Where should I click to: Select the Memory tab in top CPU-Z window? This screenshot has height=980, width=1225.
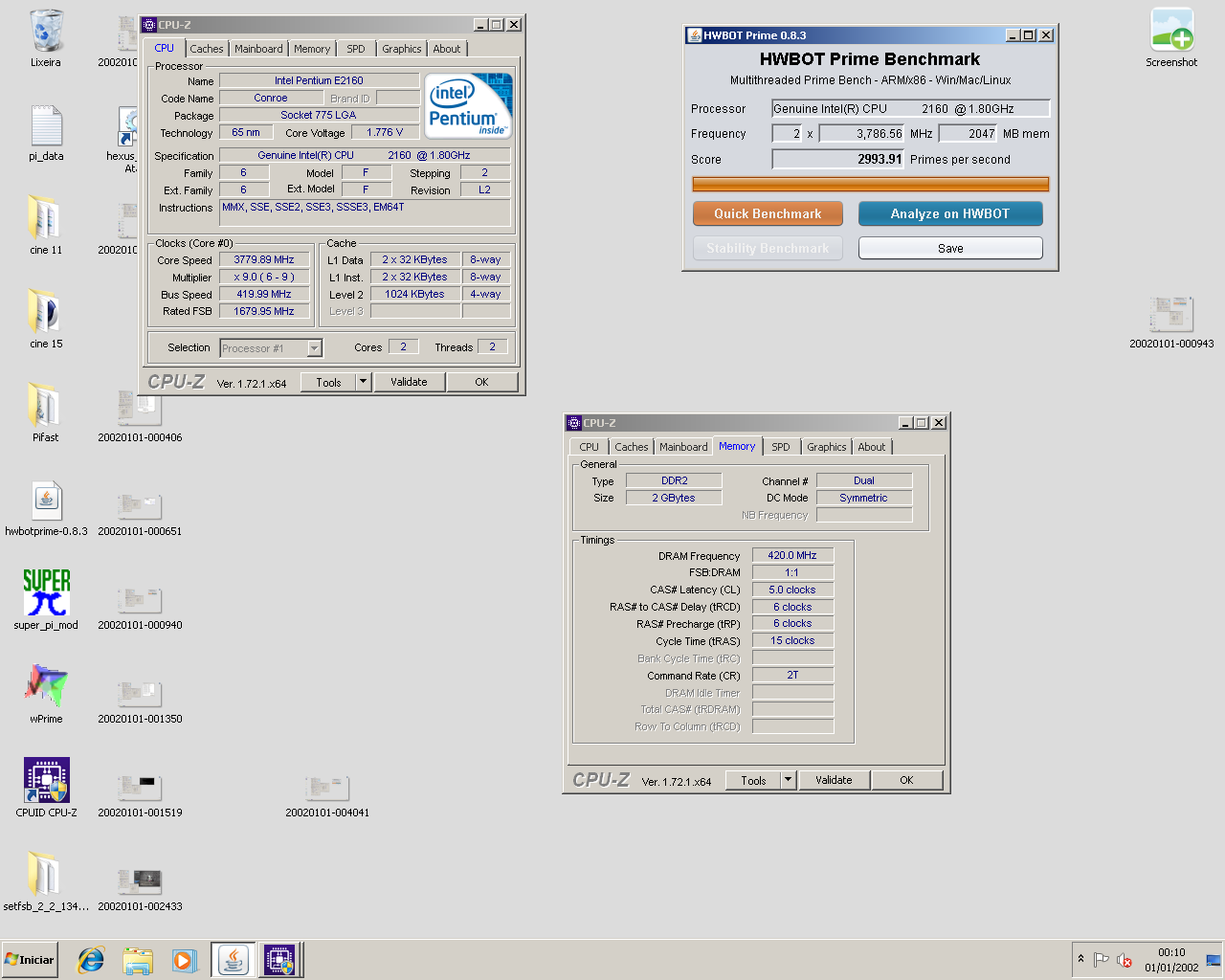pos(312,49)
